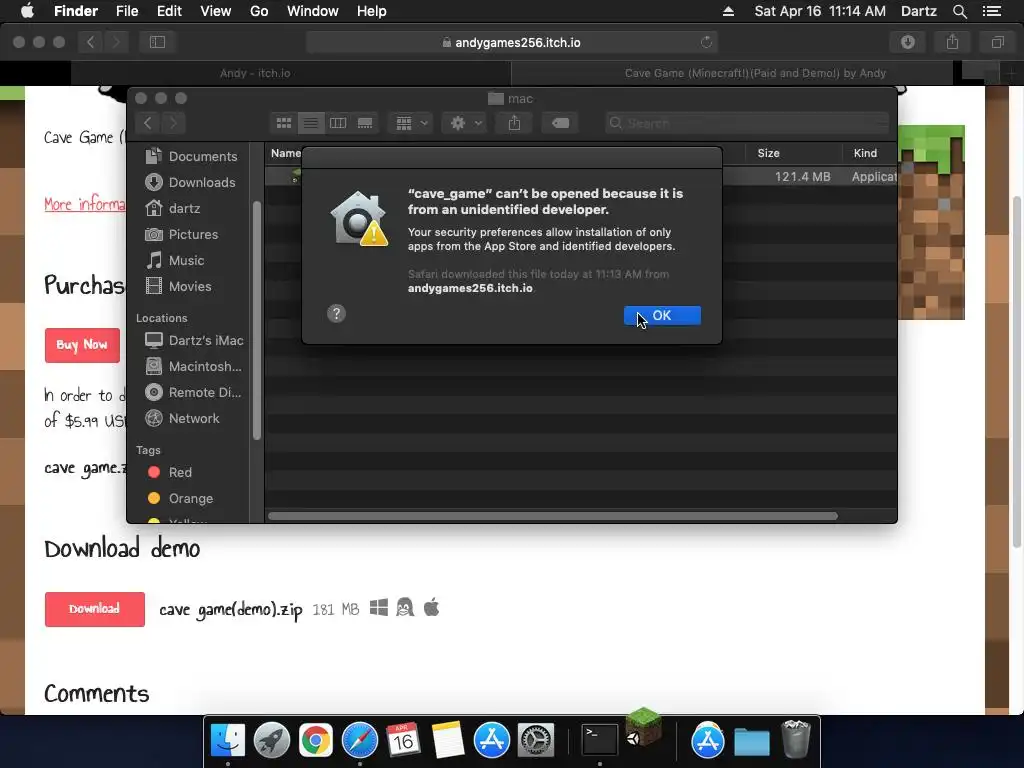Viewport: 1024px width, 768px height.
Task: Open Downloads in the Finder sidebar
Action: point(191,182)
